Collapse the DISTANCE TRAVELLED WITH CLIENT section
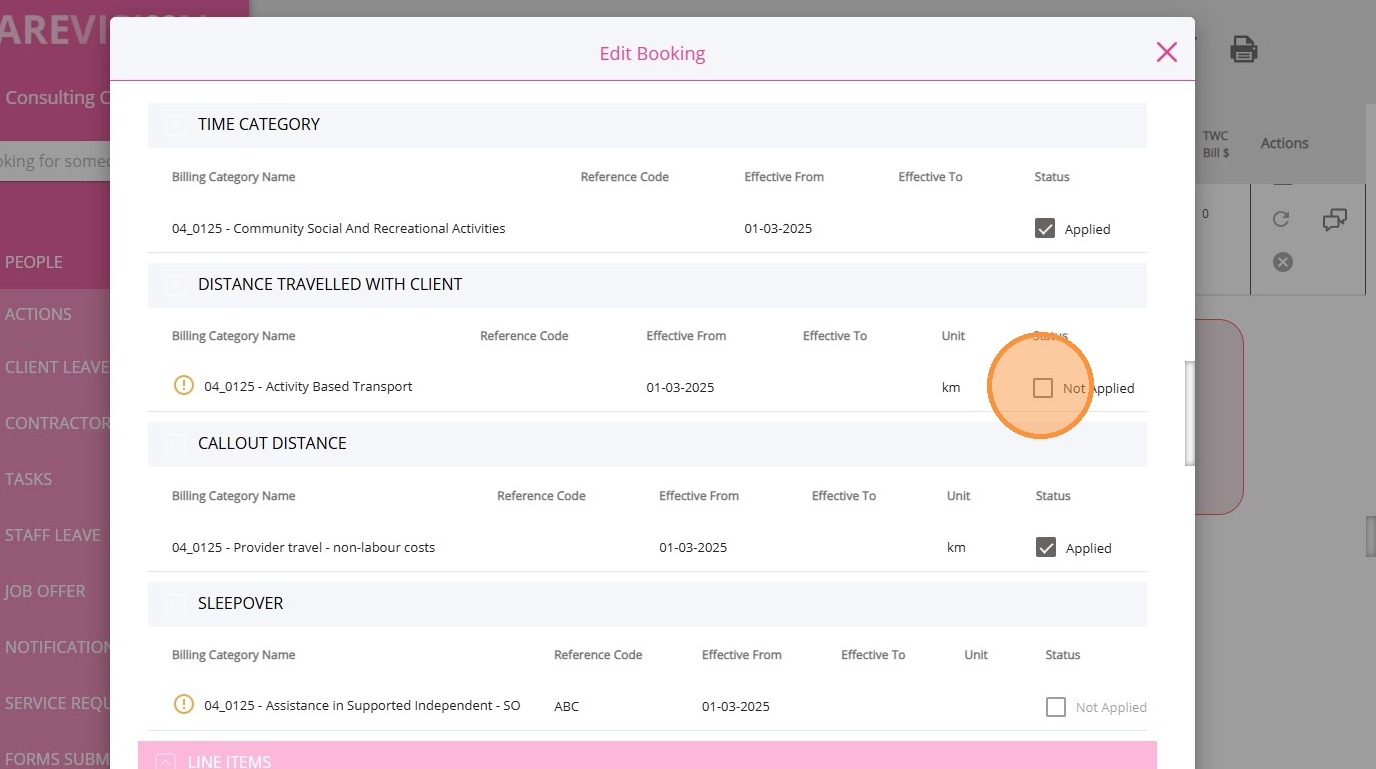 175,285
